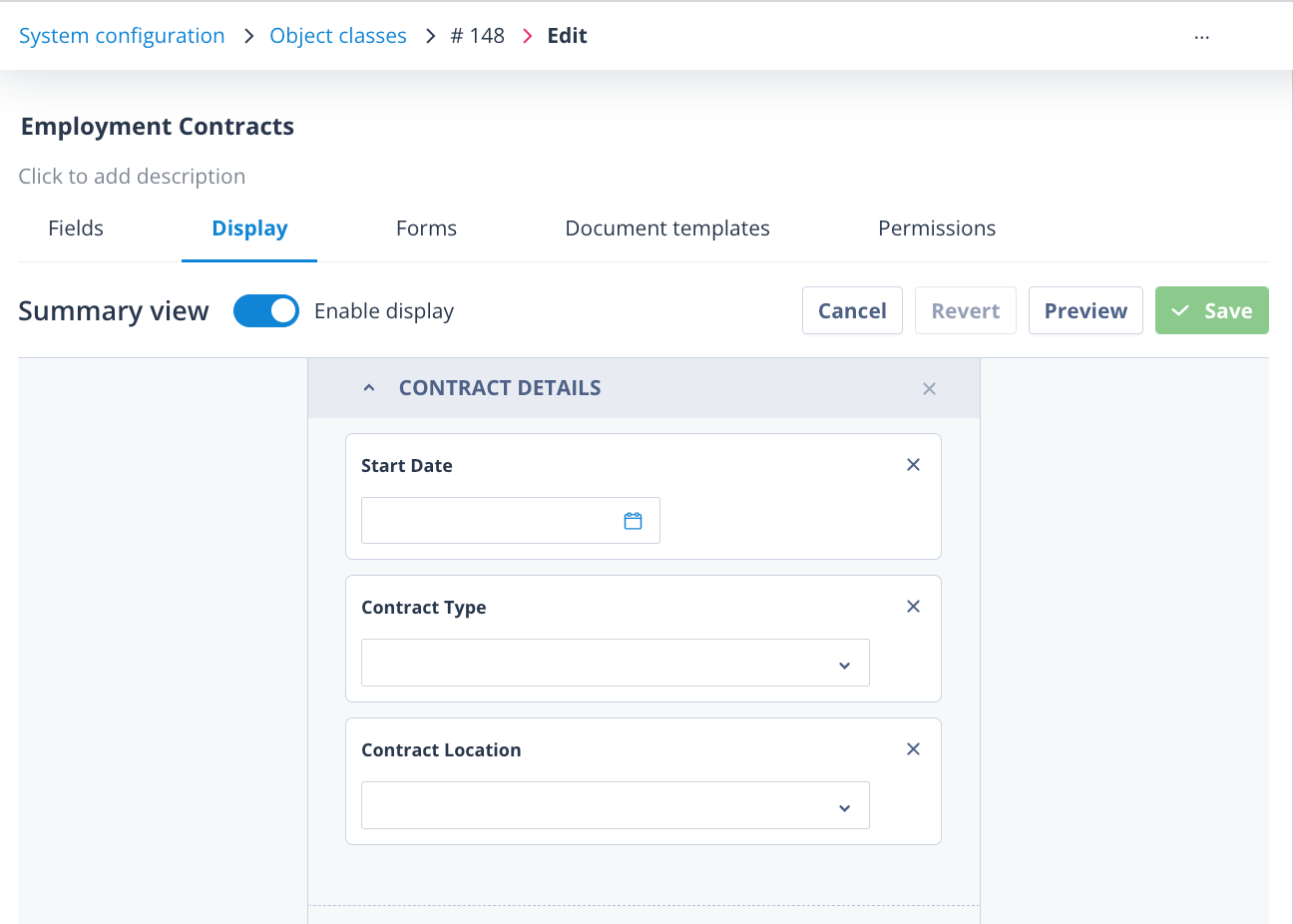Click the Contract Location field label

[441, 750]
